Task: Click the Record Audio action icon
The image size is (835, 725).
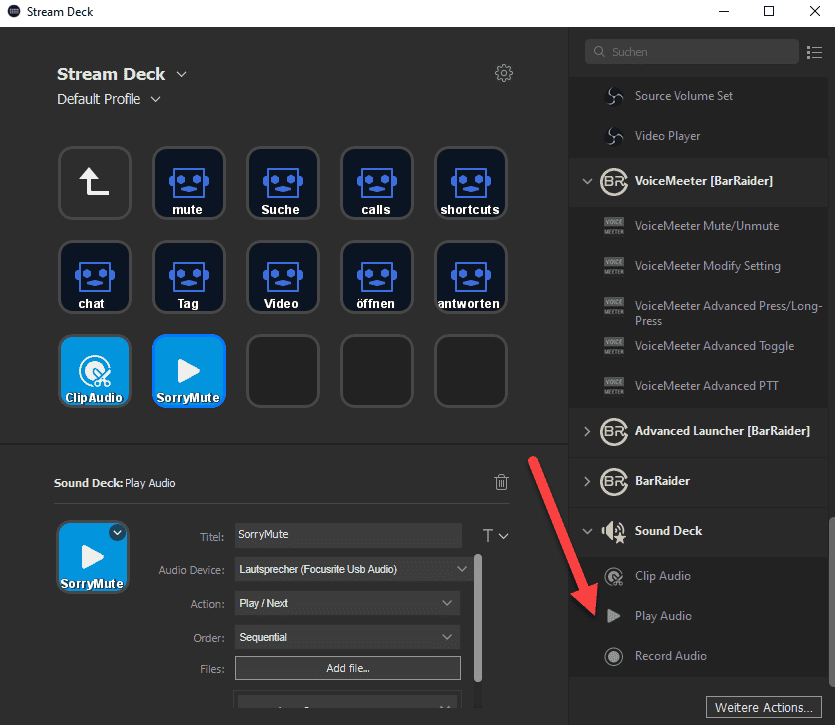Action: click(x=613, y=656)
